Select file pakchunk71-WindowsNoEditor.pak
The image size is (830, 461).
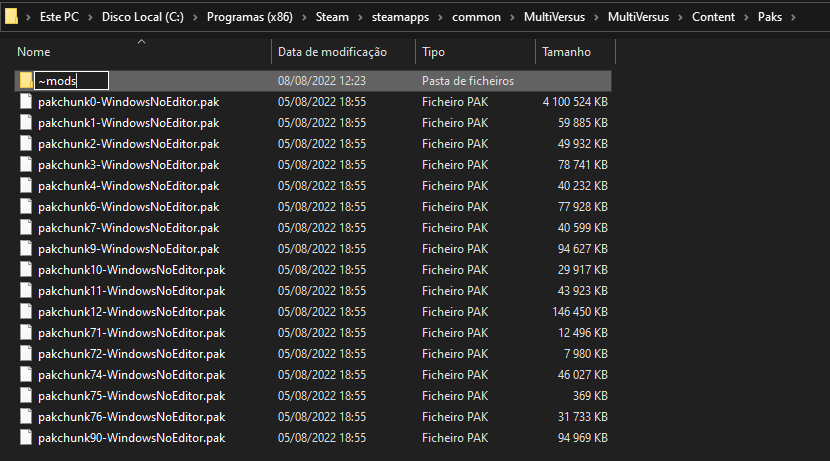(132, 332)
